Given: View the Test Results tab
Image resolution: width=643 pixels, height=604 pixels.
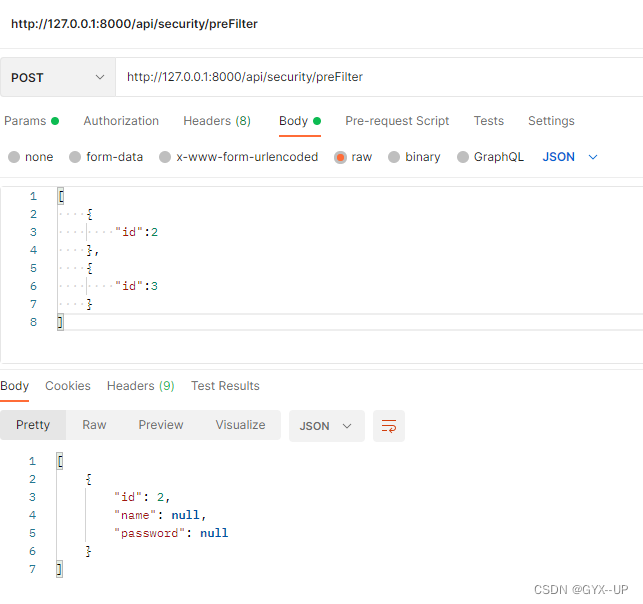Looking at the screenshot, I should tap(225, 386).
